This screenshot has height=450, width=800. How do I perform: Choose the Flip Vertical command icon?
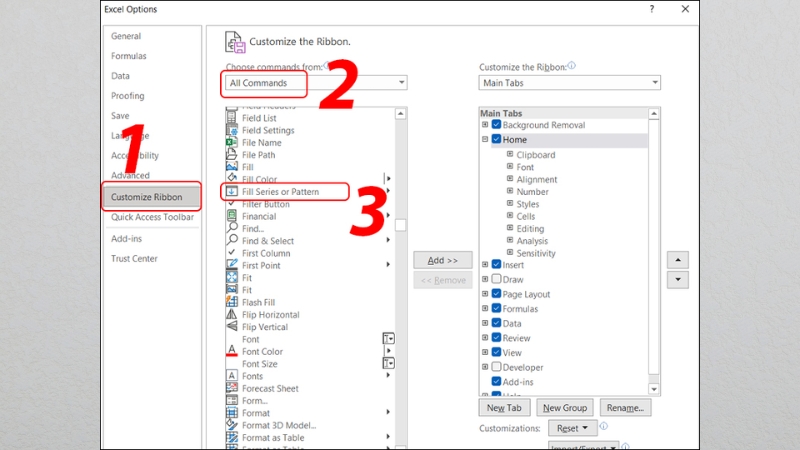click(x=232, y=327)
